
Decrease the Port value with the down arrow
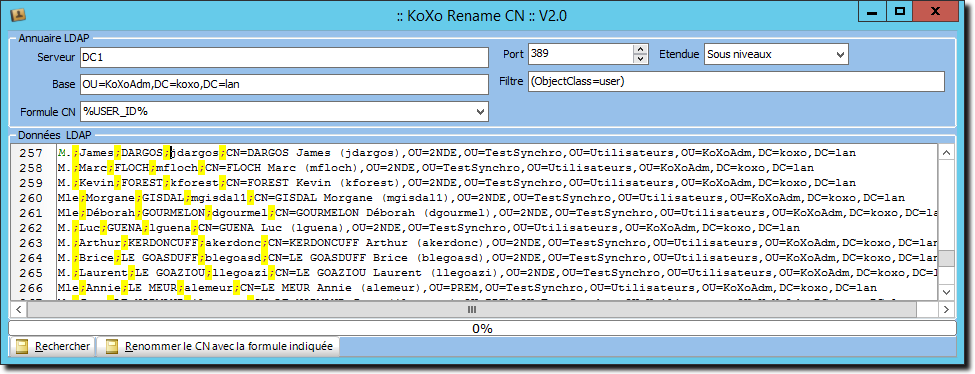(x=640, y=59)
